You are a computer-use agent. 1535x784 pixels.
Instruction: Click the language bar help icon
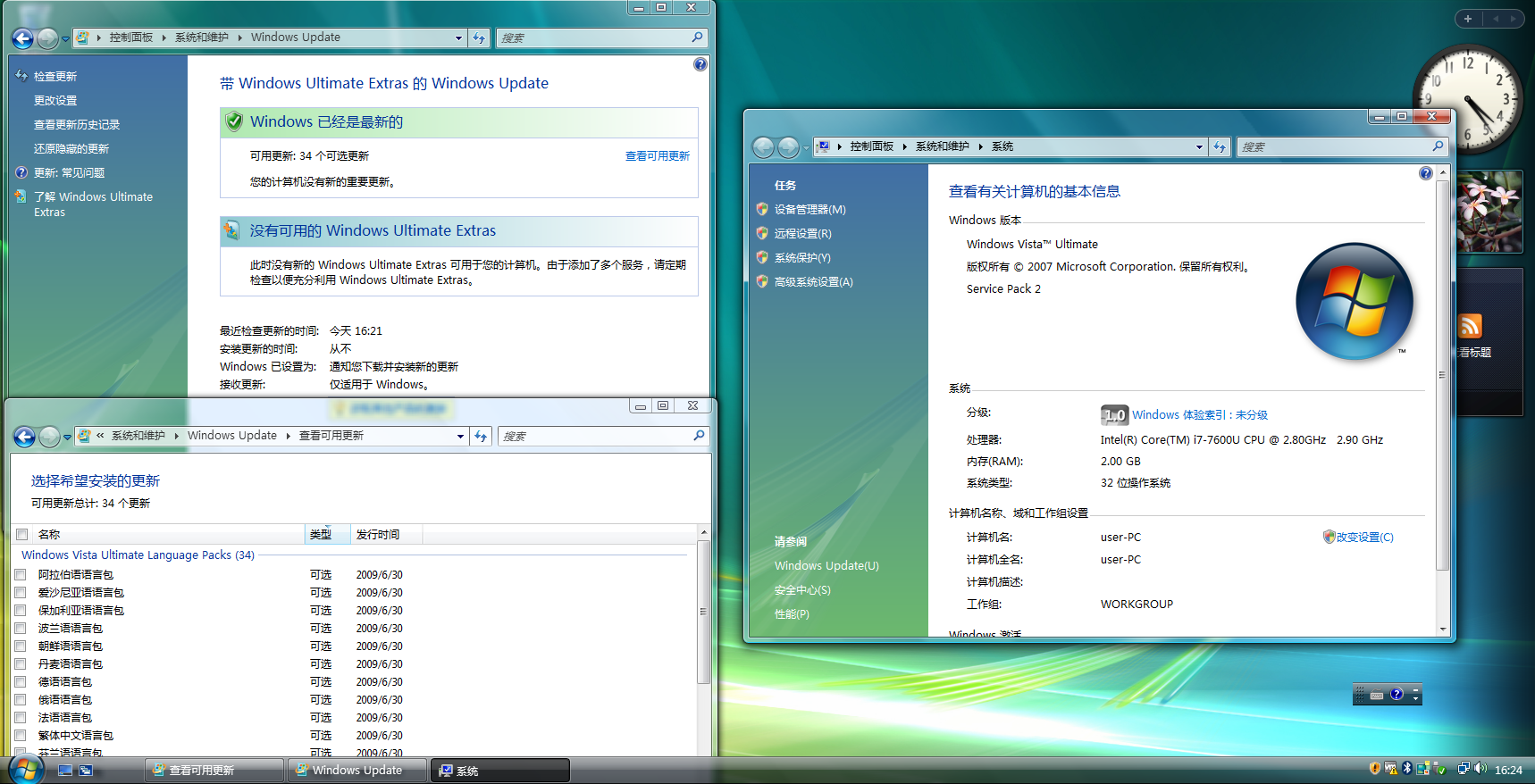(1397, 694)
